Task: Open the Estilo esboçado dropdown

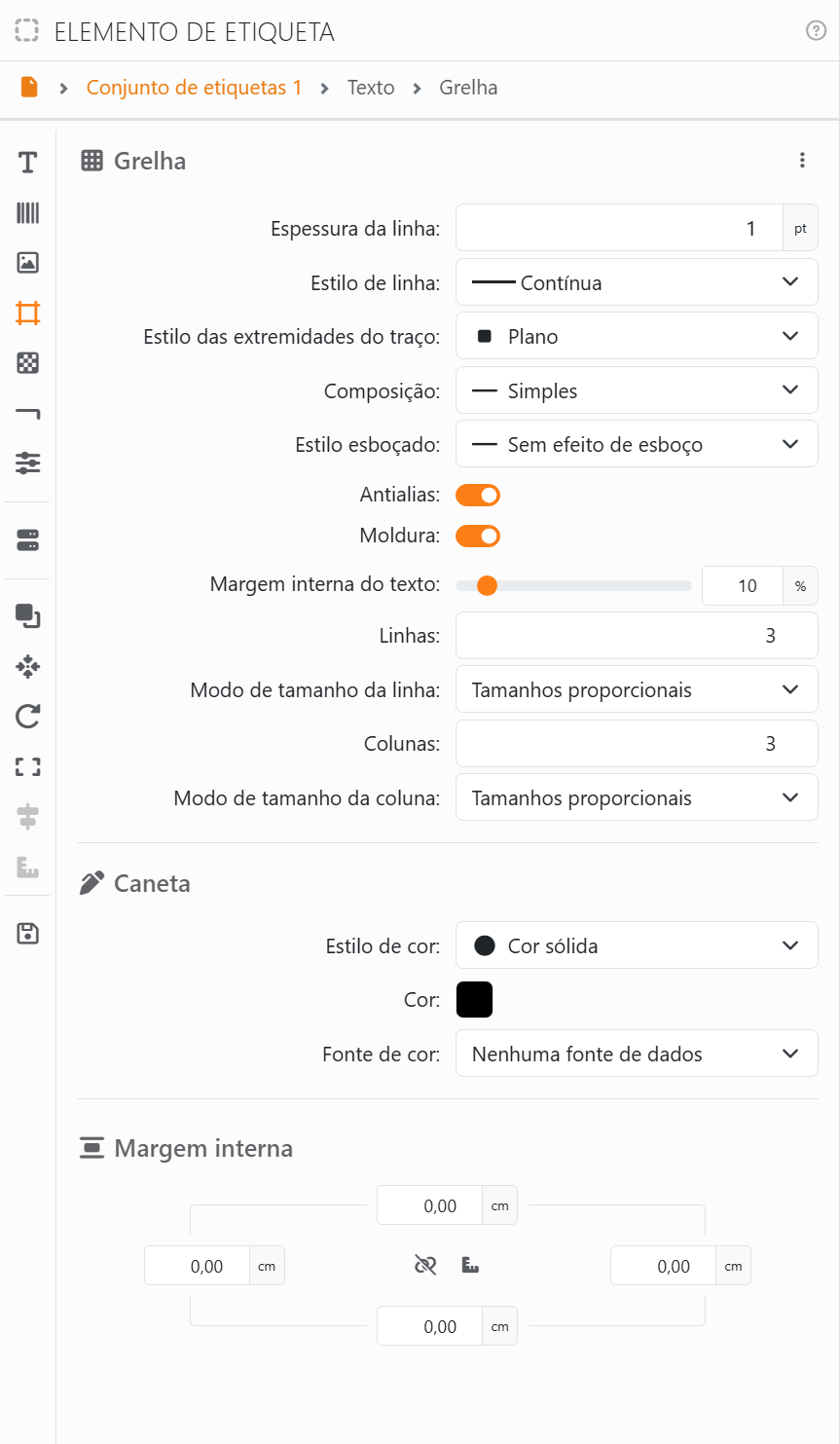Action: (637, 444)
